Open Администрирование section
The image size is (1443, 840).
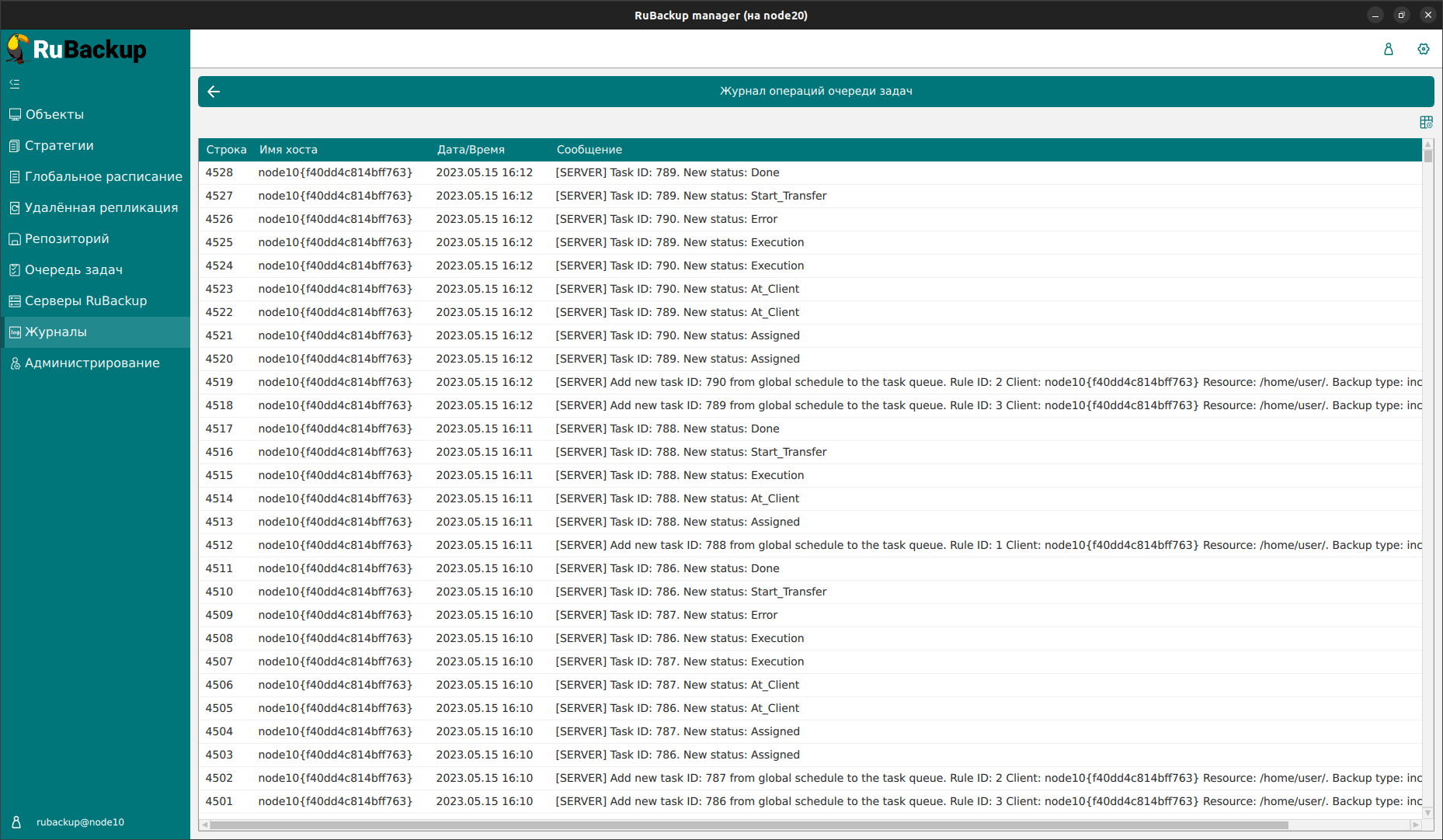click(x=92, y=363)
